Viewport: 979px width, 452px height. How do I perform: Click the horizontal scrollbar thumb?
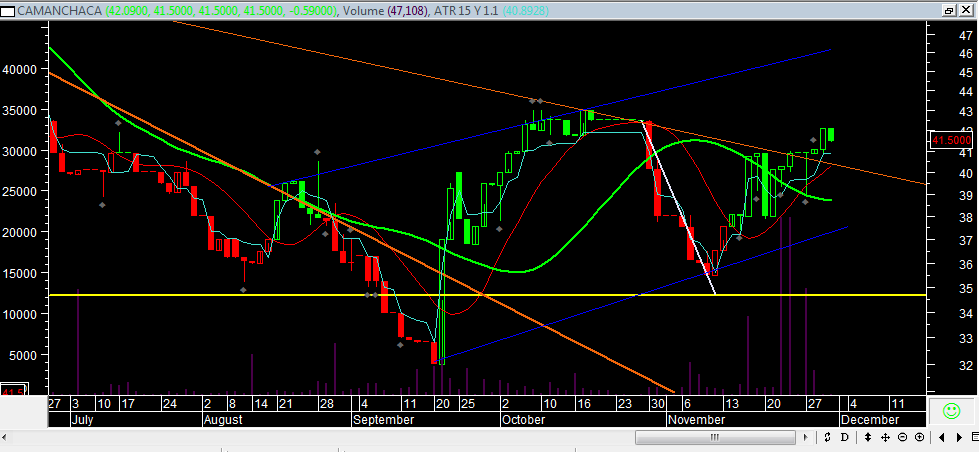(x=716, y=437)
